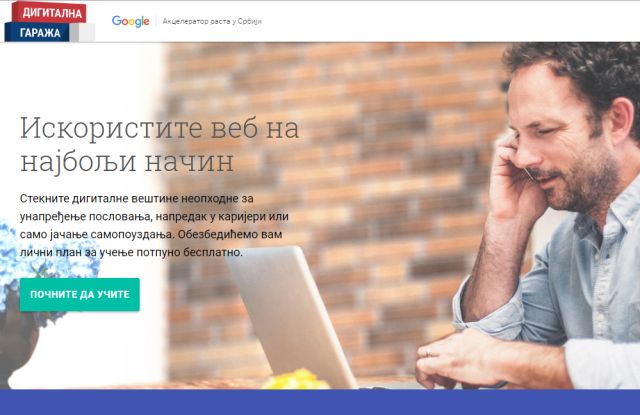This screenshot has width=640, height=415.
Task: Click the phone held to the man's ear
Action: tap(530, 173)
